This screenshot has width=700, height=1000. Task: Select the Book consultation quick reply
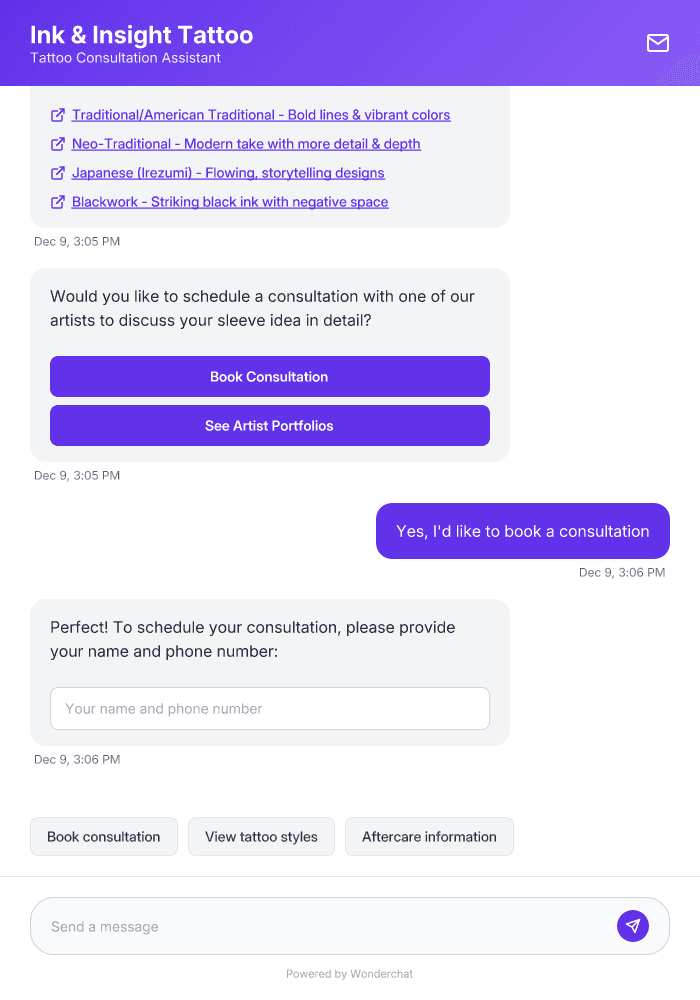point(104,836)
